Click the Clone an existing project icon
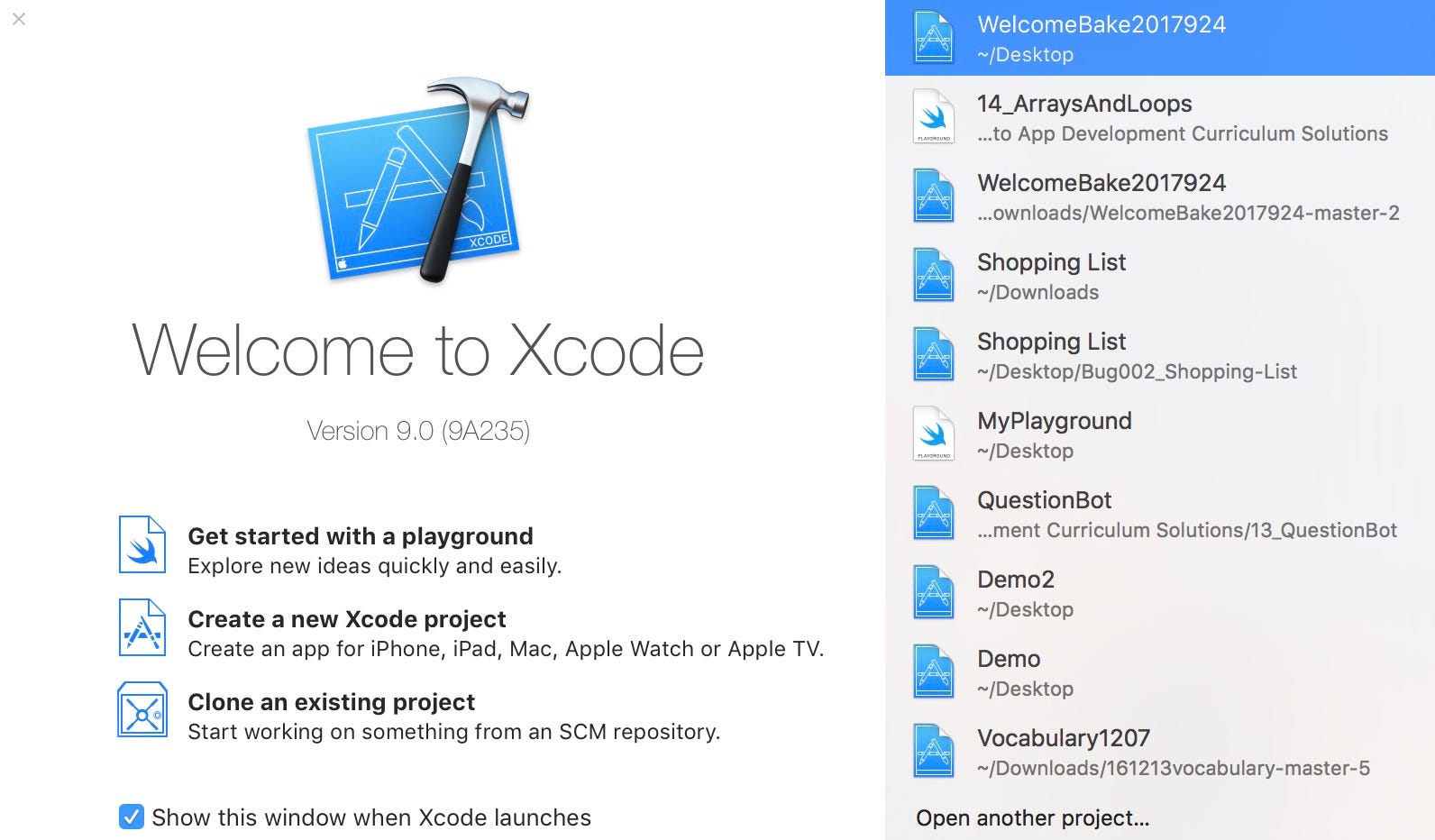Image resolution: width=1435 pixels, height=840 pixels. [x=142, y=710]
